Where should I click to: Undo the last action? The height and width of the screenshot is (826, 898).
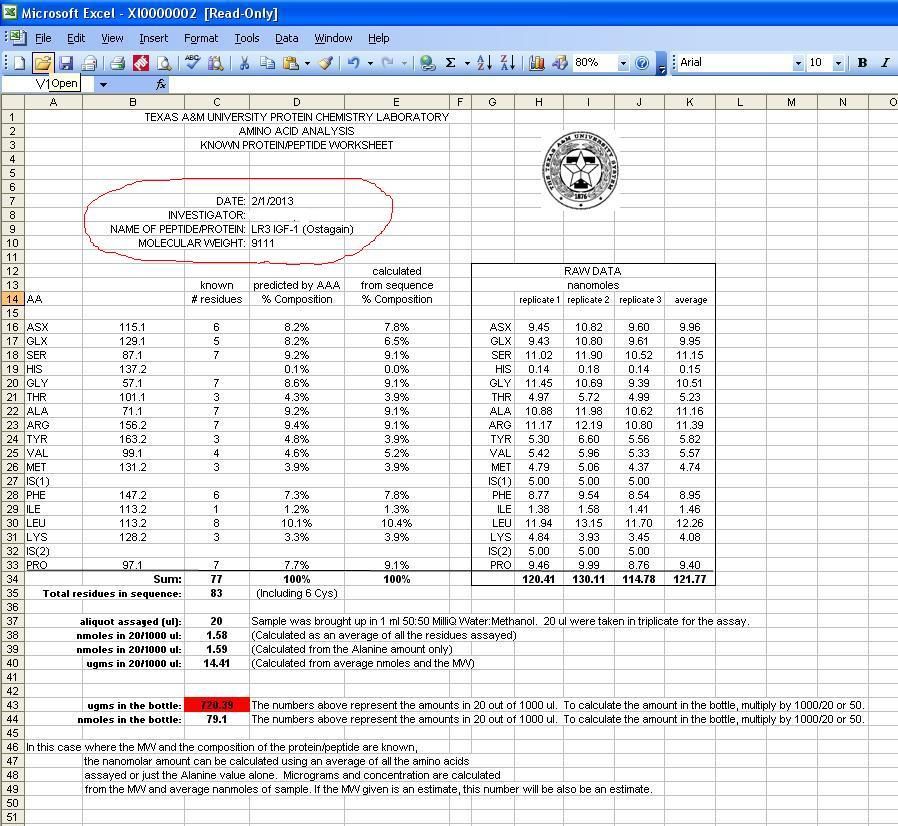[x=354, y=62]
